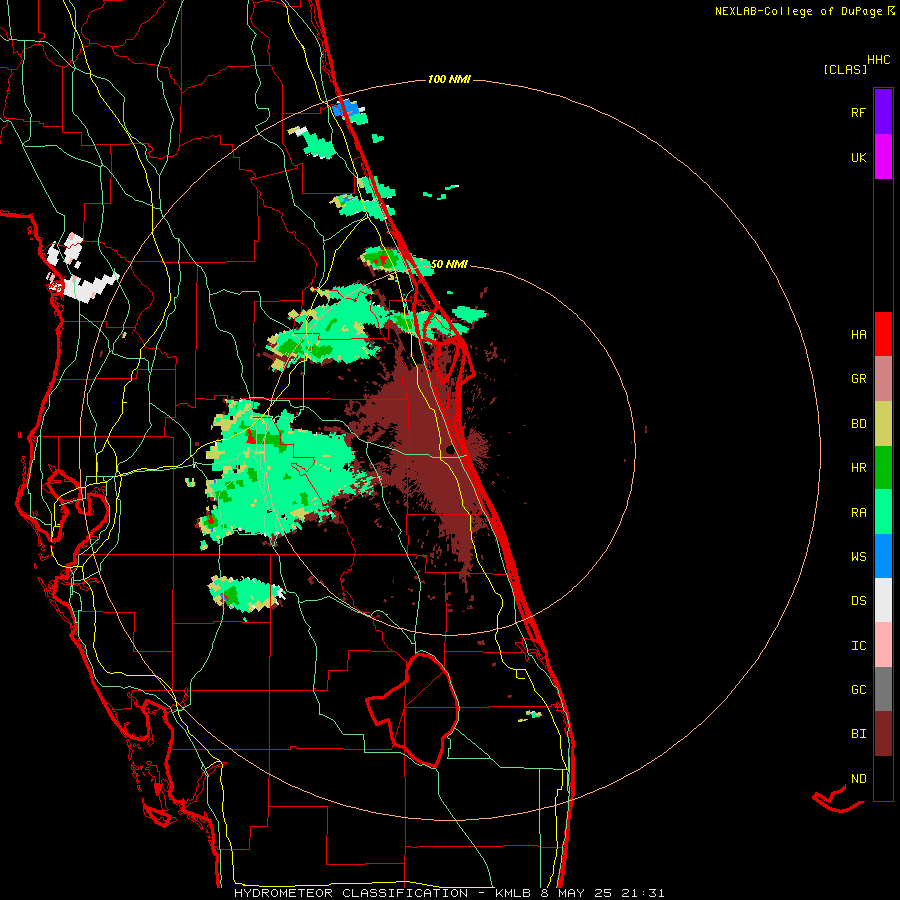The width and height of the screenshot is (900, 900).
Task: Click the DS white legend swatch
Action: tap(883, 600)
